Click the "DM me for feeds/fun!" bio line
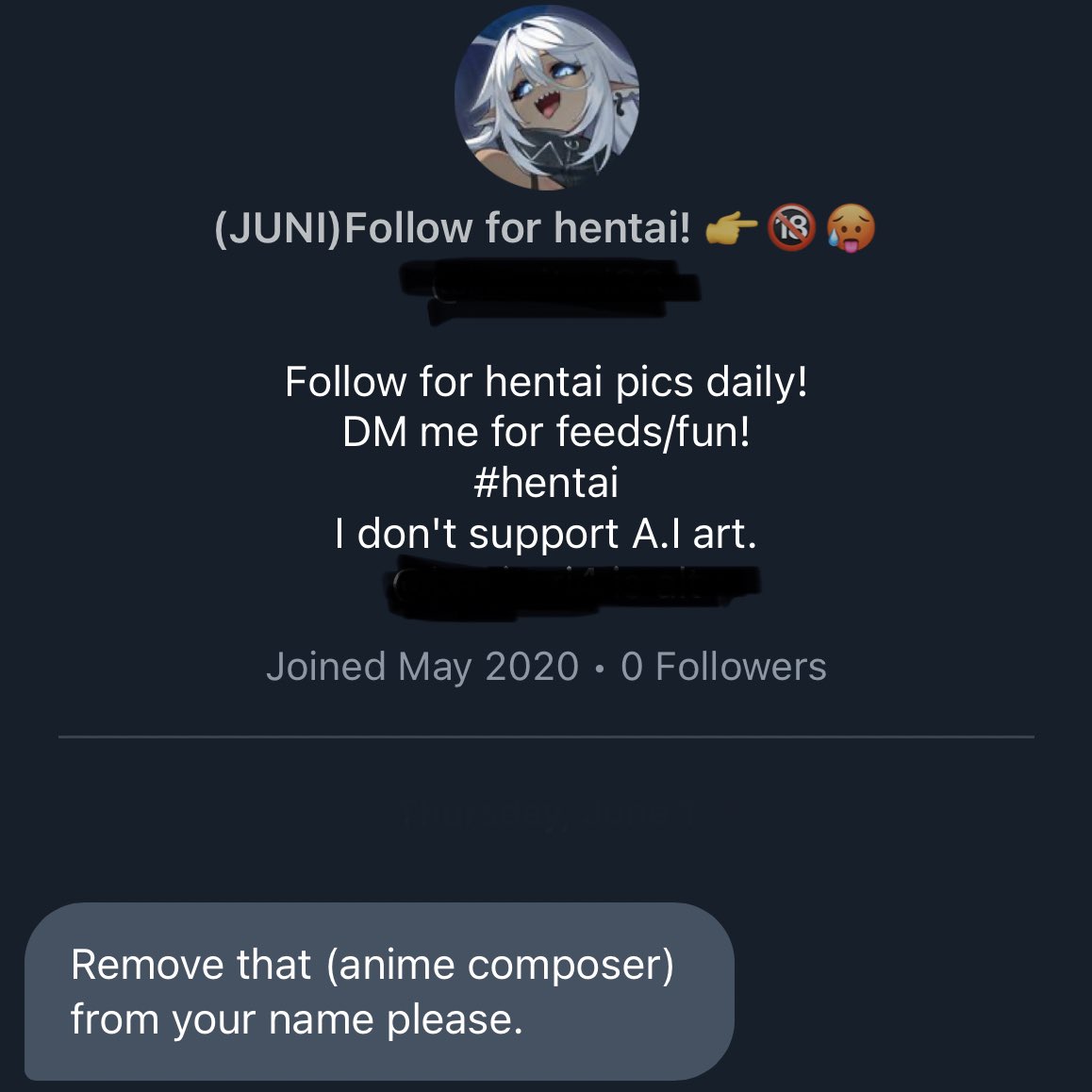Viewport: 1092px width, 1092px height. pyautogui.click(x=546, y=432)
